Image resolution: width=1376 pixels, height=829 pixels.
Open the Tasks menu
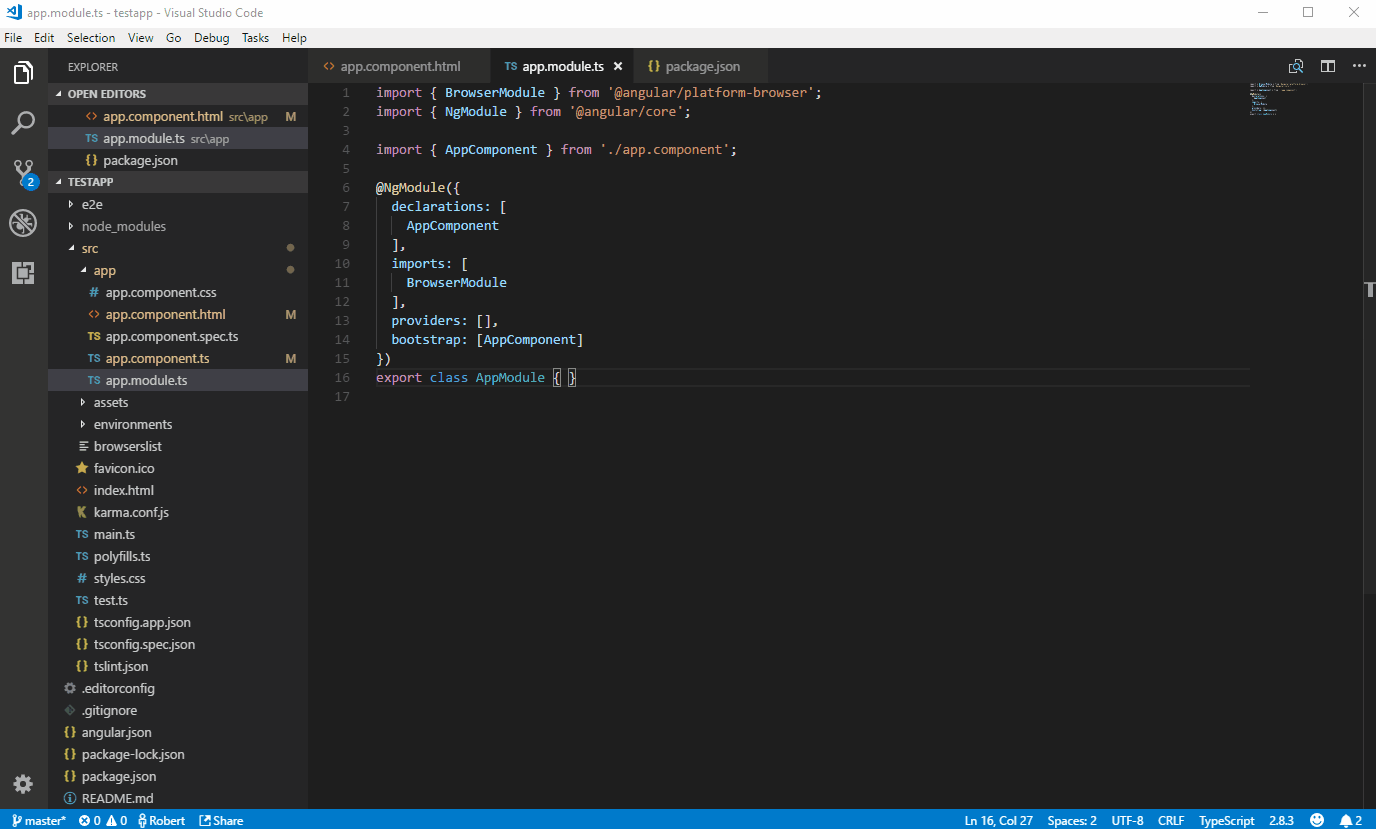256,38
